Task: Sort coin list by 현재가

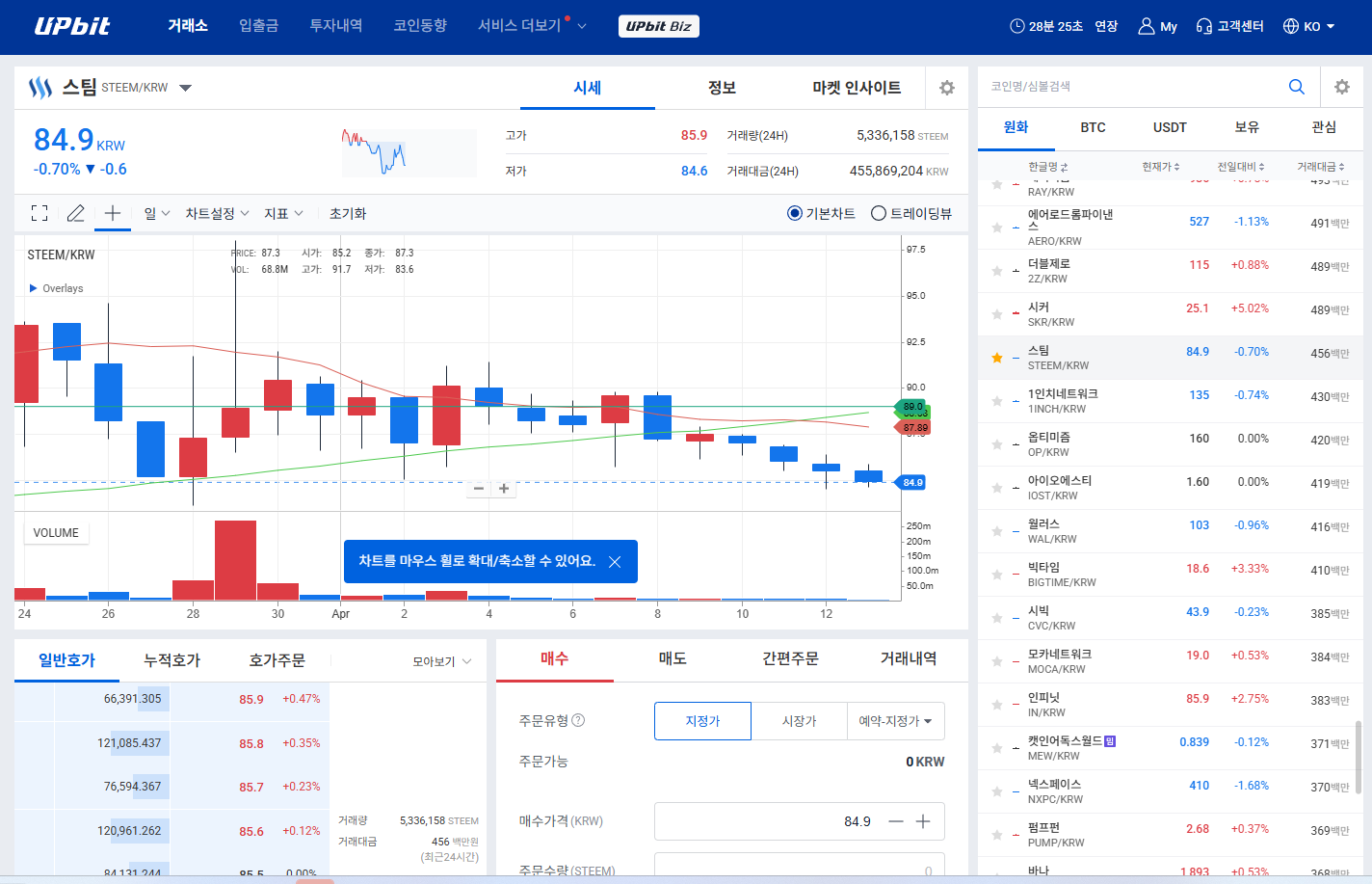Action: (1161, 167)
